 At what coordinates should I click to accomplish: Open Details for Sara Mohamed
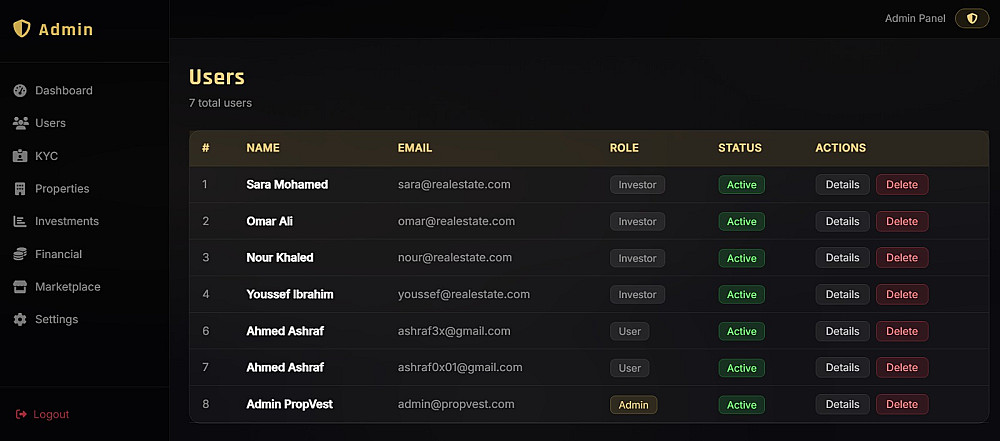tap(842, 184)
